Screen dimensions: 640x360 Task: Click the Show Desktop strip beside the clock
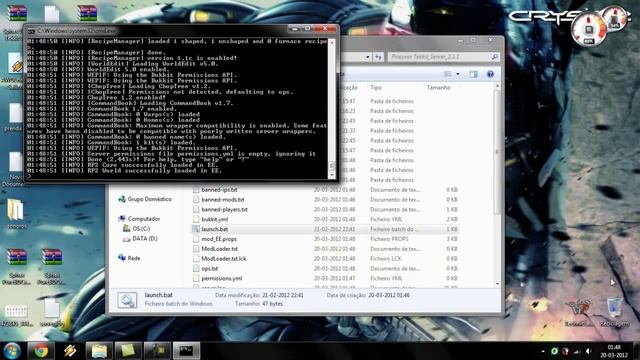(x=636, y=351)
